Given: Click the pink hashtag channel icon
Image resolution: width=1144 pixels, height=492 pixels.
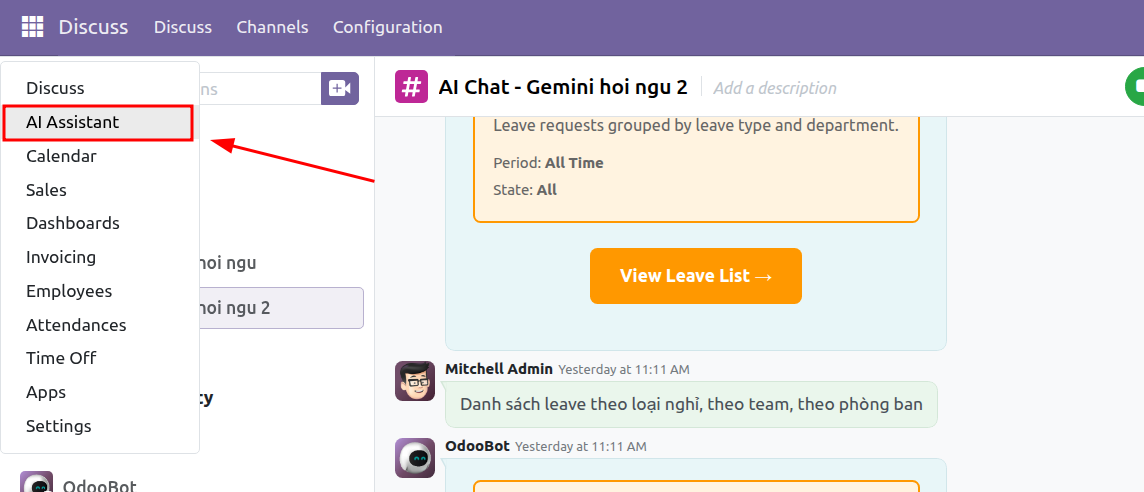Looking at the screenshot, I should [411, 88].
